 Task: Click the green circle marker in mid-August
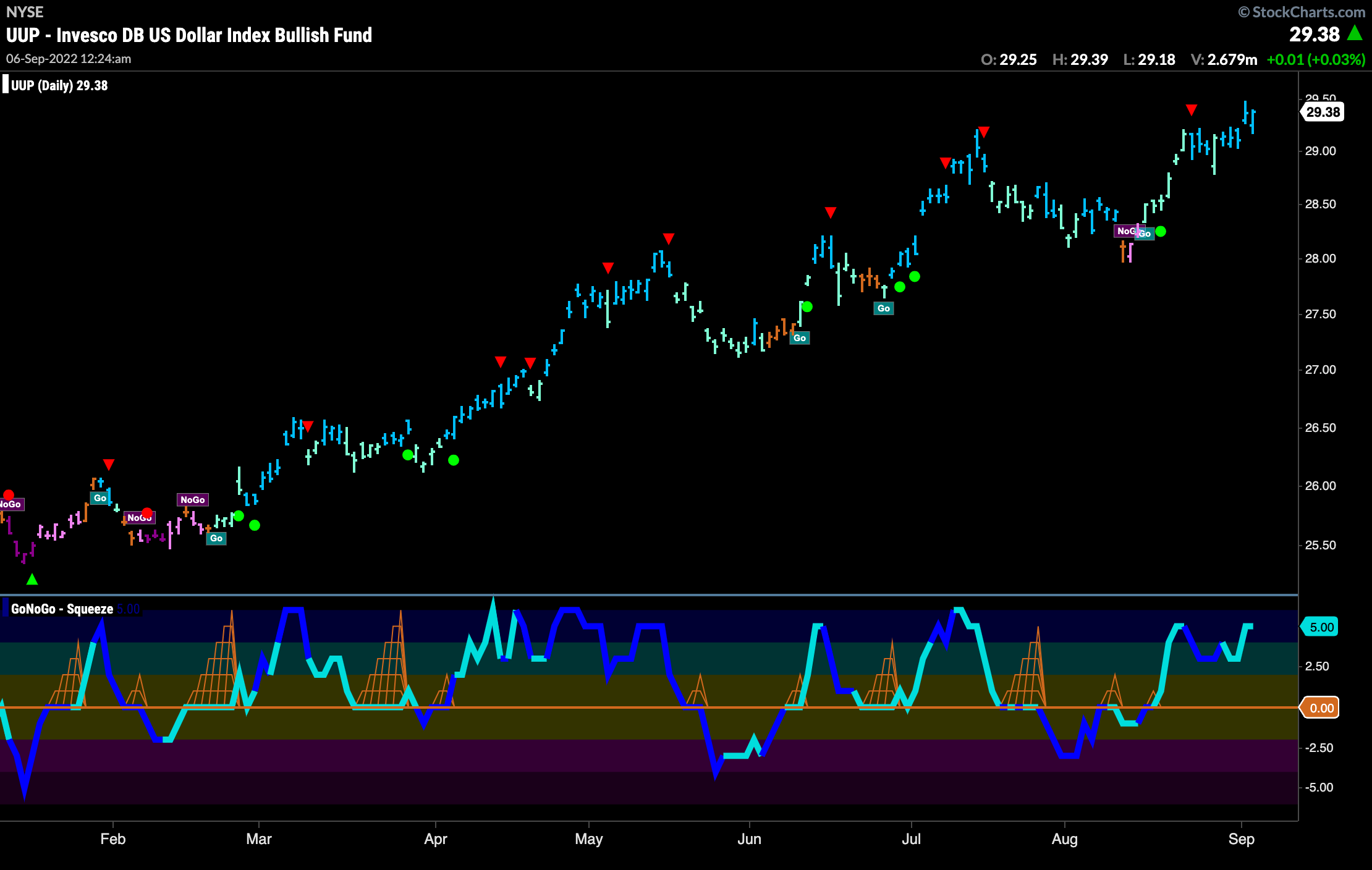1161,231
